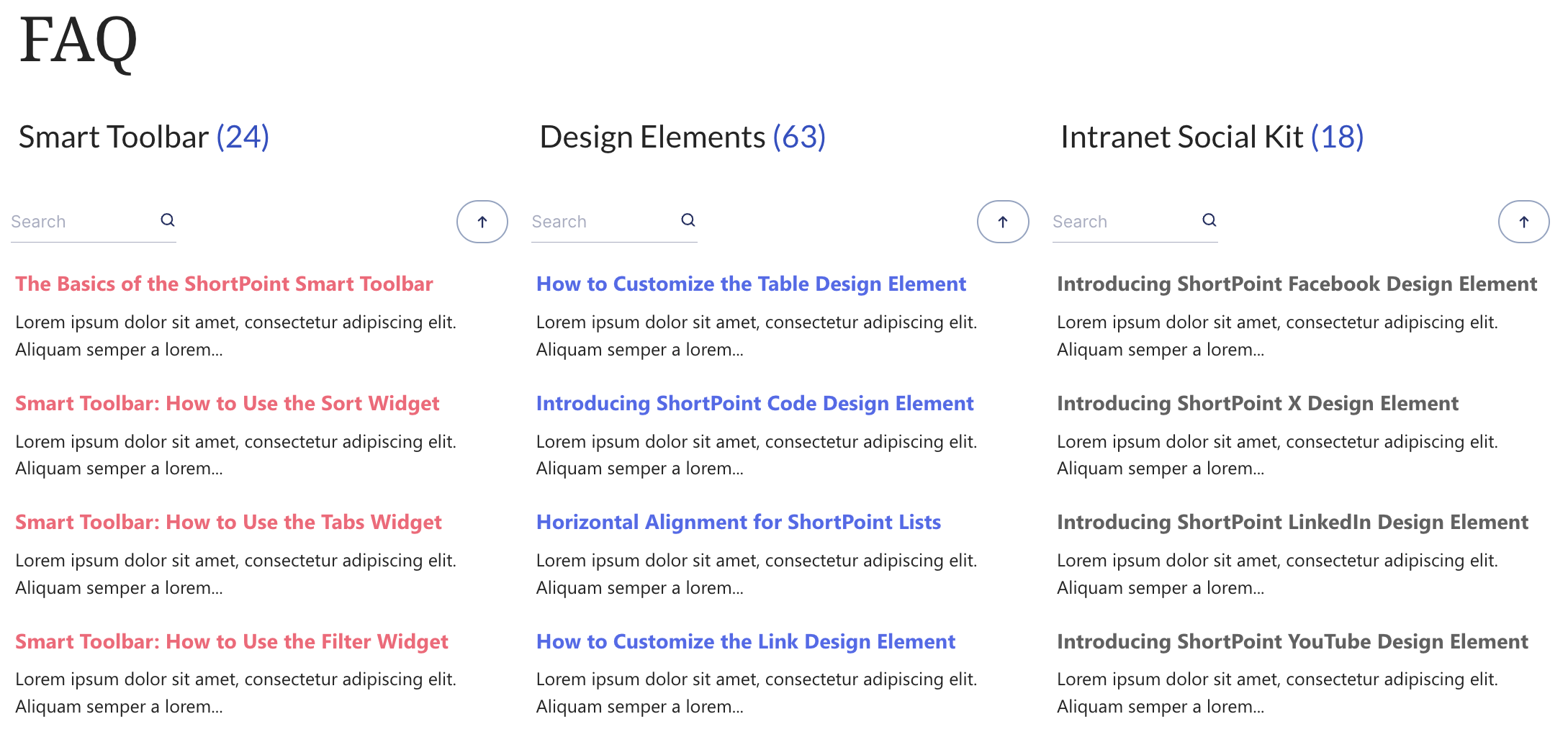Click the up-arrow sort button in Design Elements column

tap(1003, 222)
